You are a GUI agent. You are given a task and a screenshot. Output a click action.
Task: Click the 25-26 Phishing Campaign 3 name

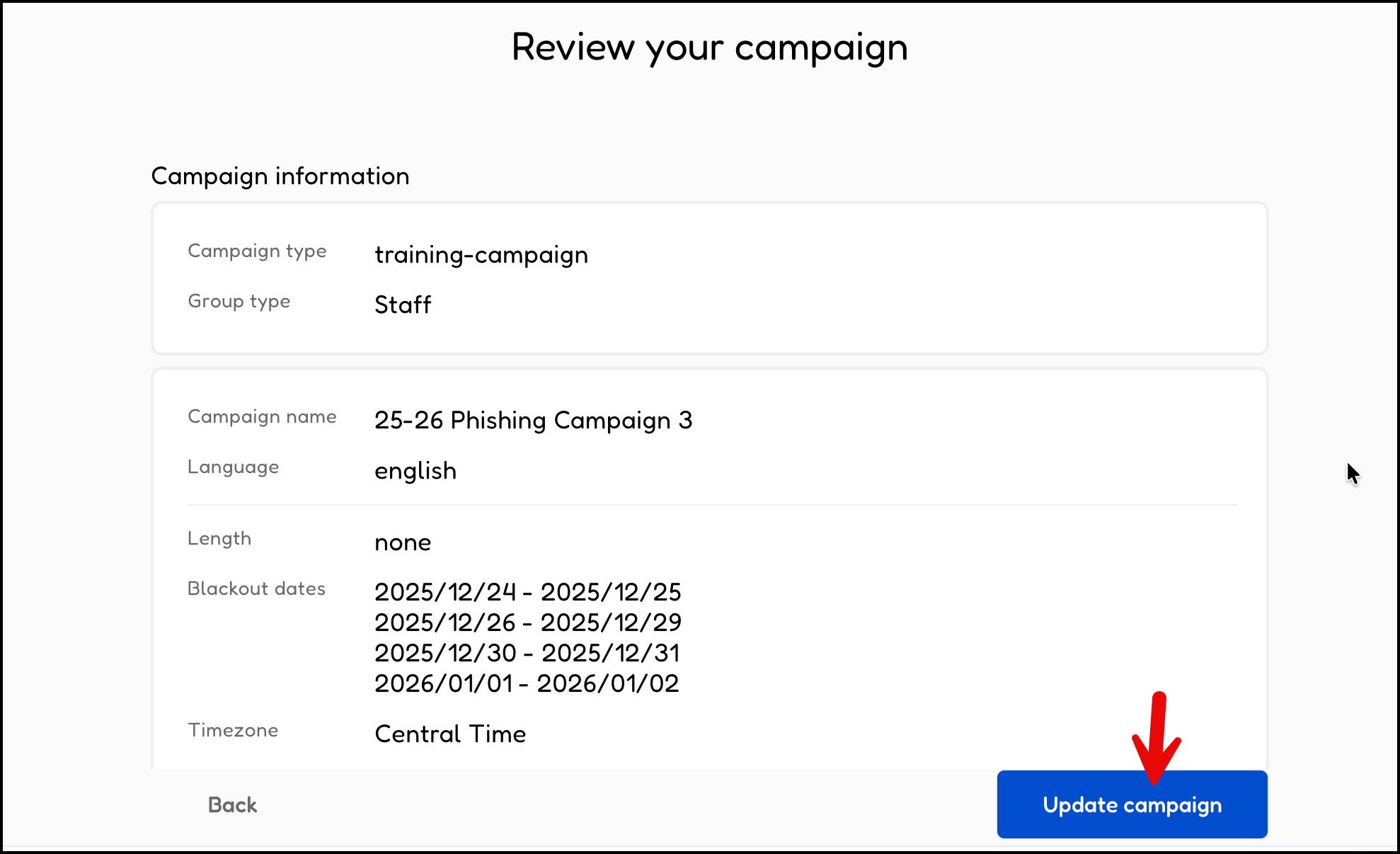pyautogui.click(x=533, y=421)
